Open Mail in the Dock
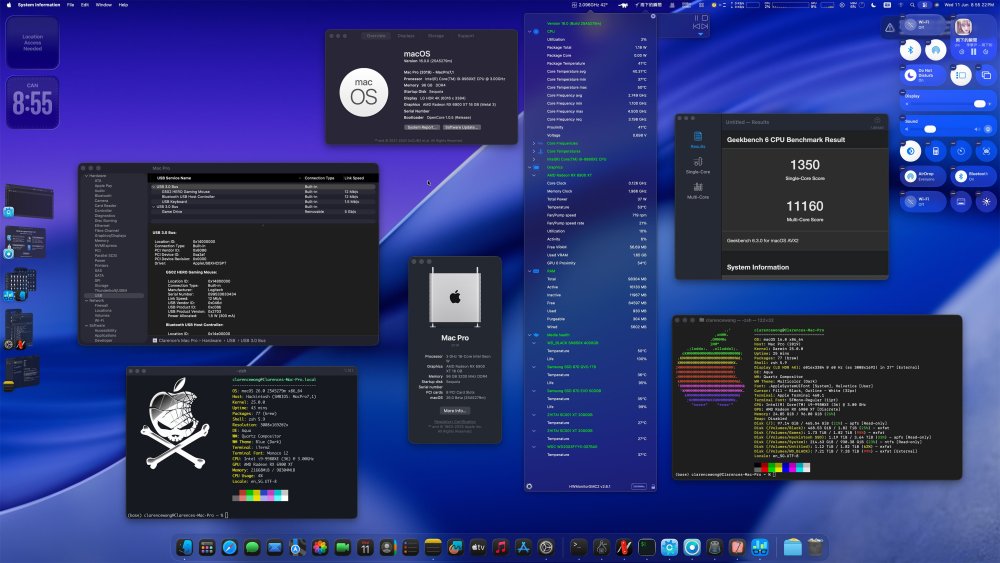The image size is (1000, 563). tap(275, 547)
